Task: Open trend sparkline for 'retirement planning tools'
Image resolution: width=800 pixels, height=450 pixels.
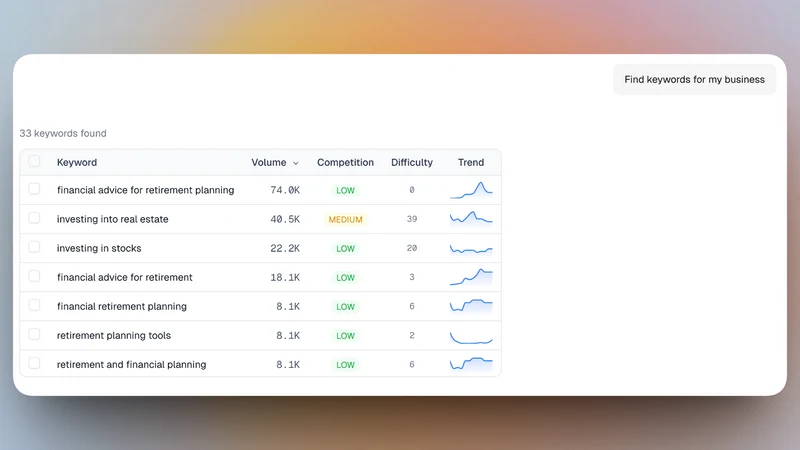Action: pyautogui.click(x=471, y=338)
